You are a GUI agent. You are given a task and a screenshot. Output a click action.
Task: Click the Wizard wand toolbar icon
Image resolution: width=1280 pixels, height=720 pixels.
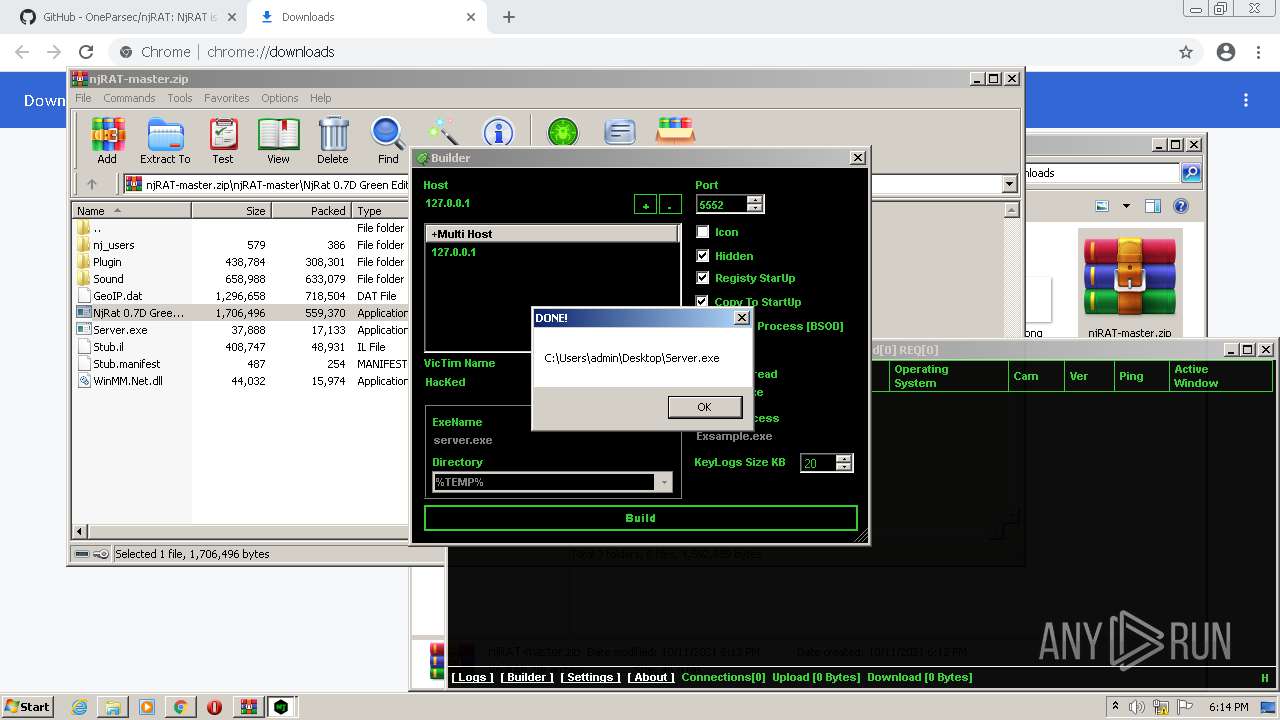[443, 131]
